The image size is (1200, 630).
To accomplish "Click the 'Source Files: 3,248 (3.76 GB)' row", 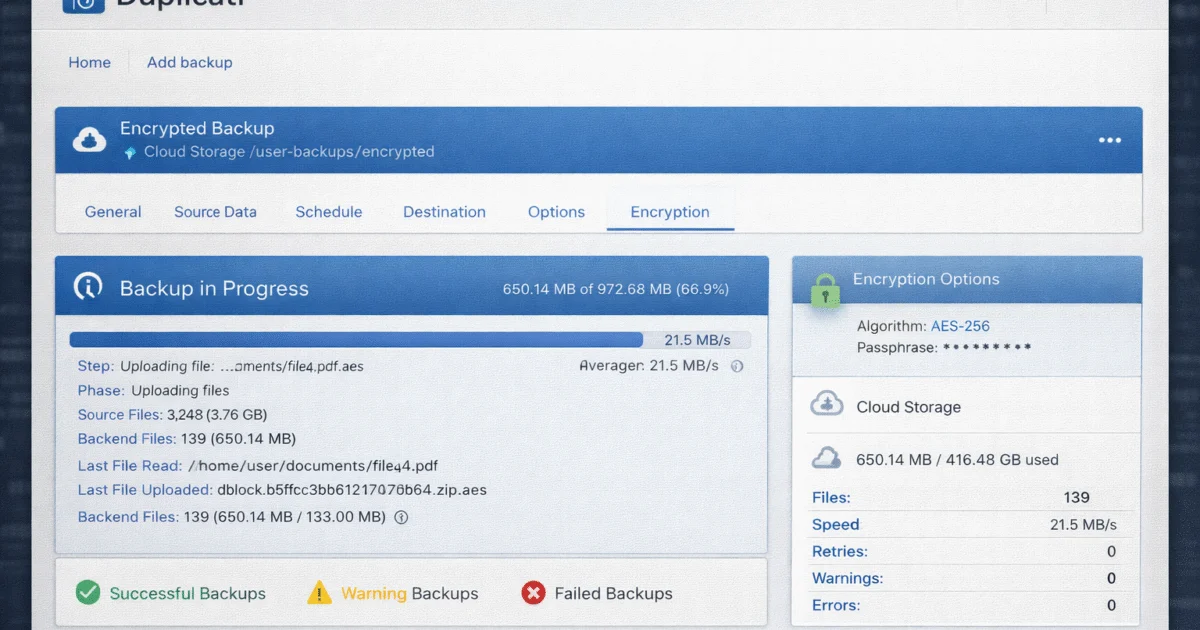I will coord(172,414).
